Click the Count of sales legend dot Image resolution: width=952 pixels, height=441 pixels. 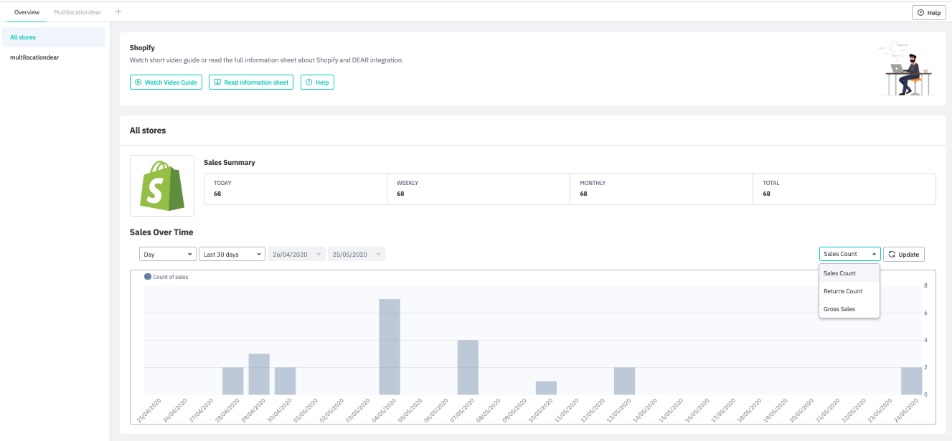pos(148,276)
